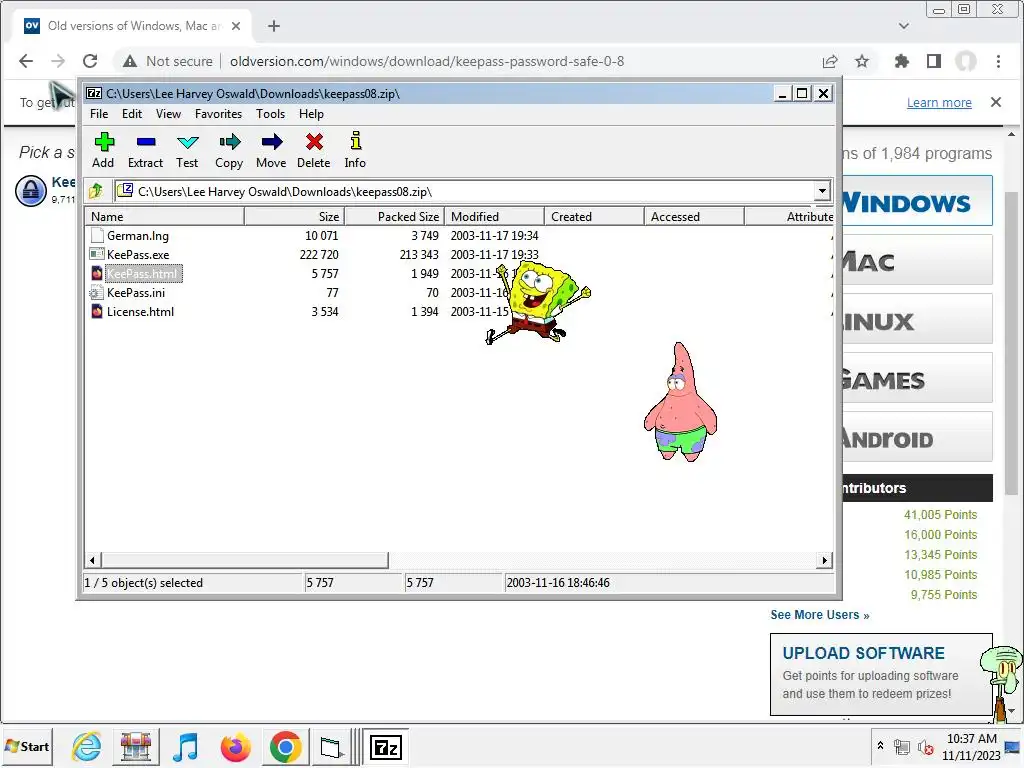Click the 7-Zip address path field
This screenshot has width=1024, height=768.
point(464,191)
